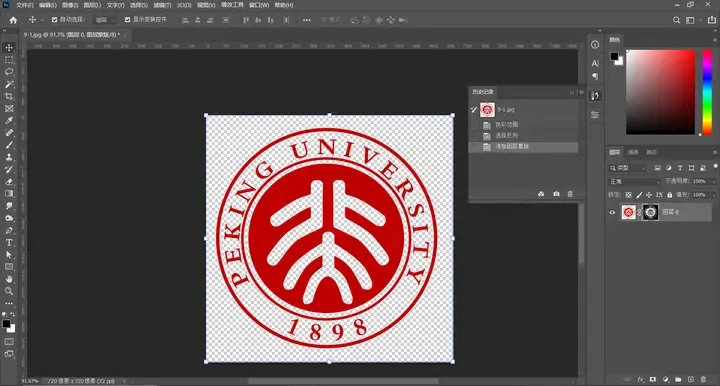Open the Auto-Select layer/group dropdown

(x=105, y=20)
